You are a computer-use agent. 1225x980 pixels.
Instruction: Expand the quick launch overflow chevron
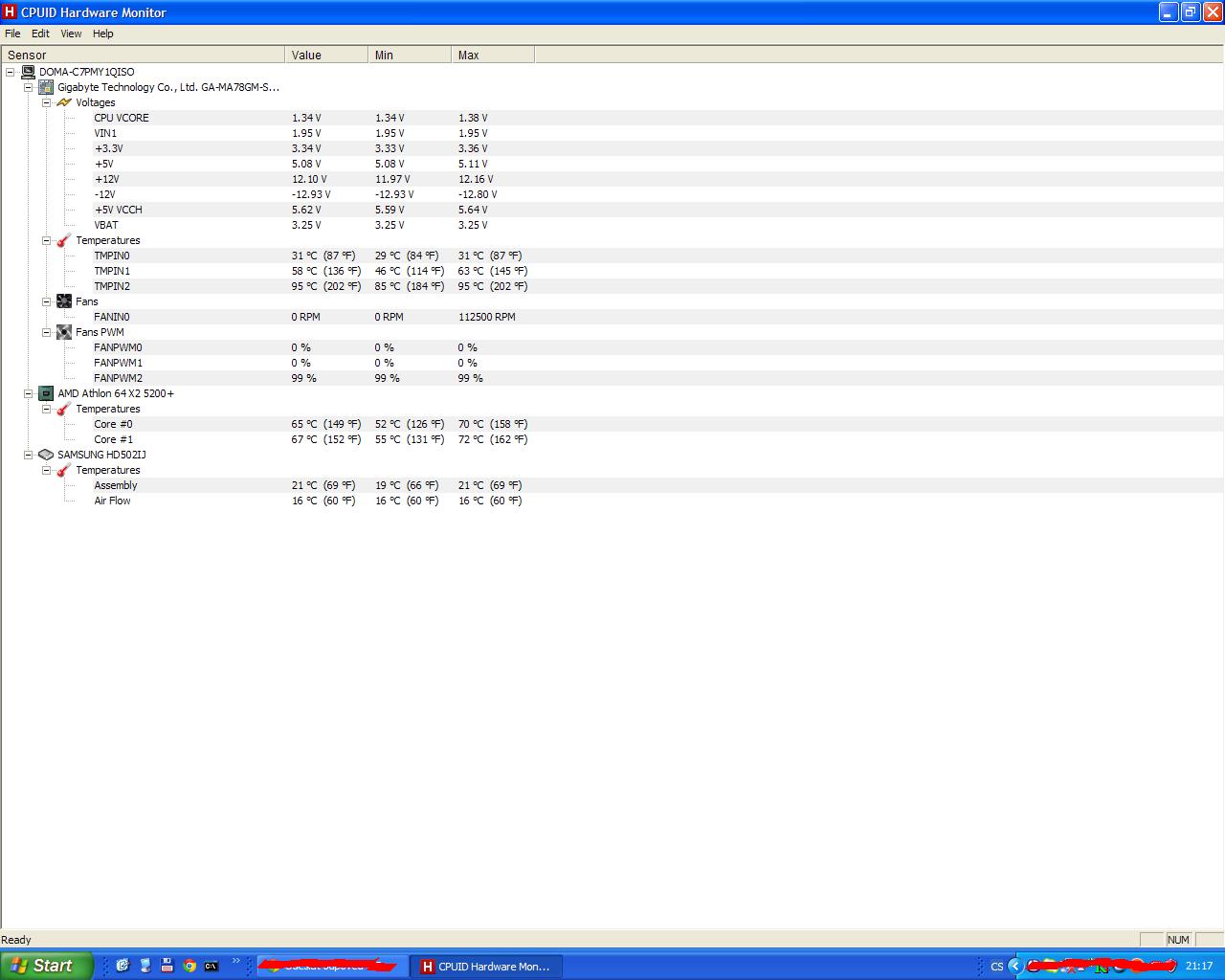236,962
